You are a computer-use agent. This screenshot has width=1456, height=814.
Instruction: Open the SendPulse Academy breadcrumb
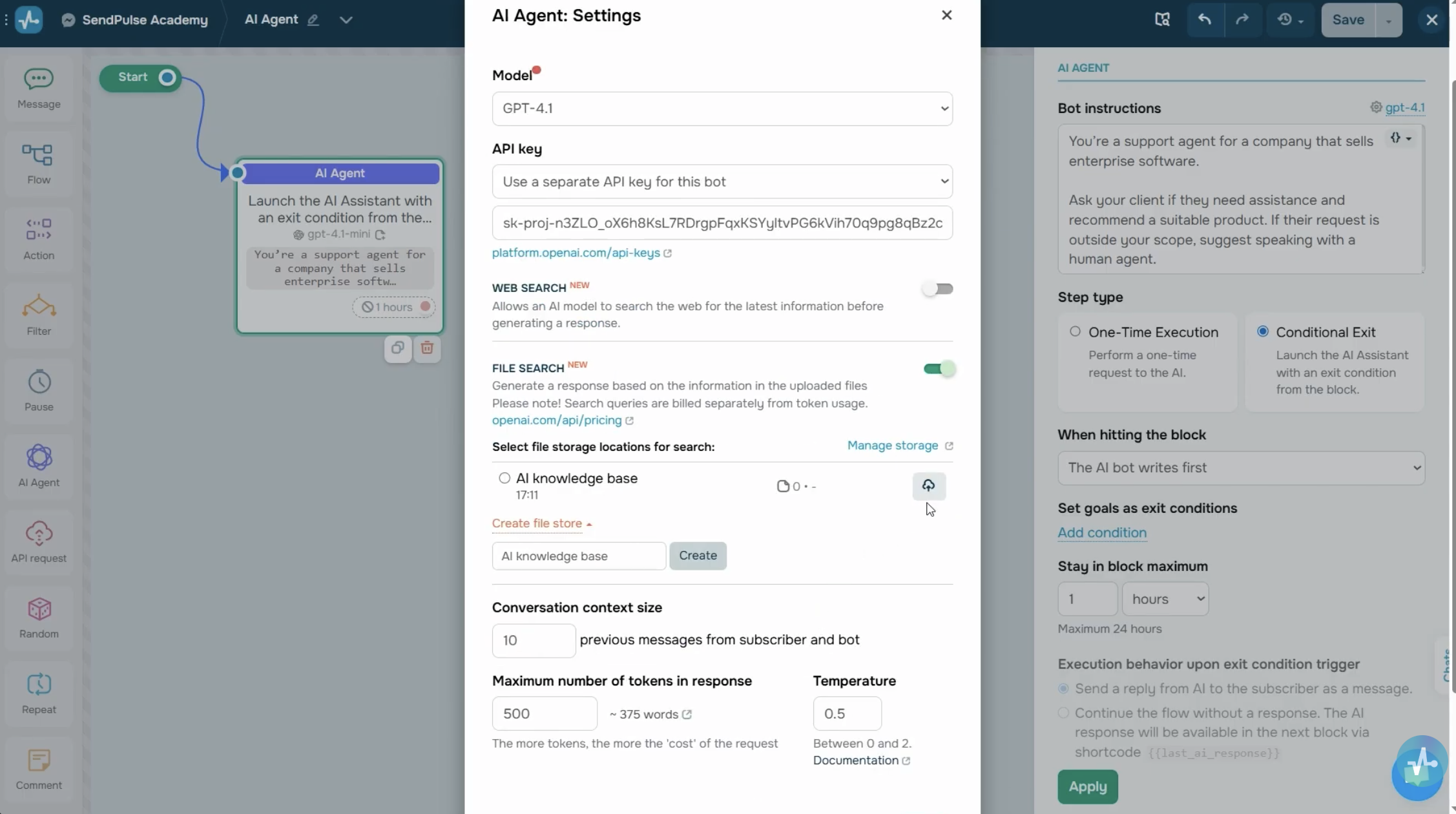tap(136, 20)
